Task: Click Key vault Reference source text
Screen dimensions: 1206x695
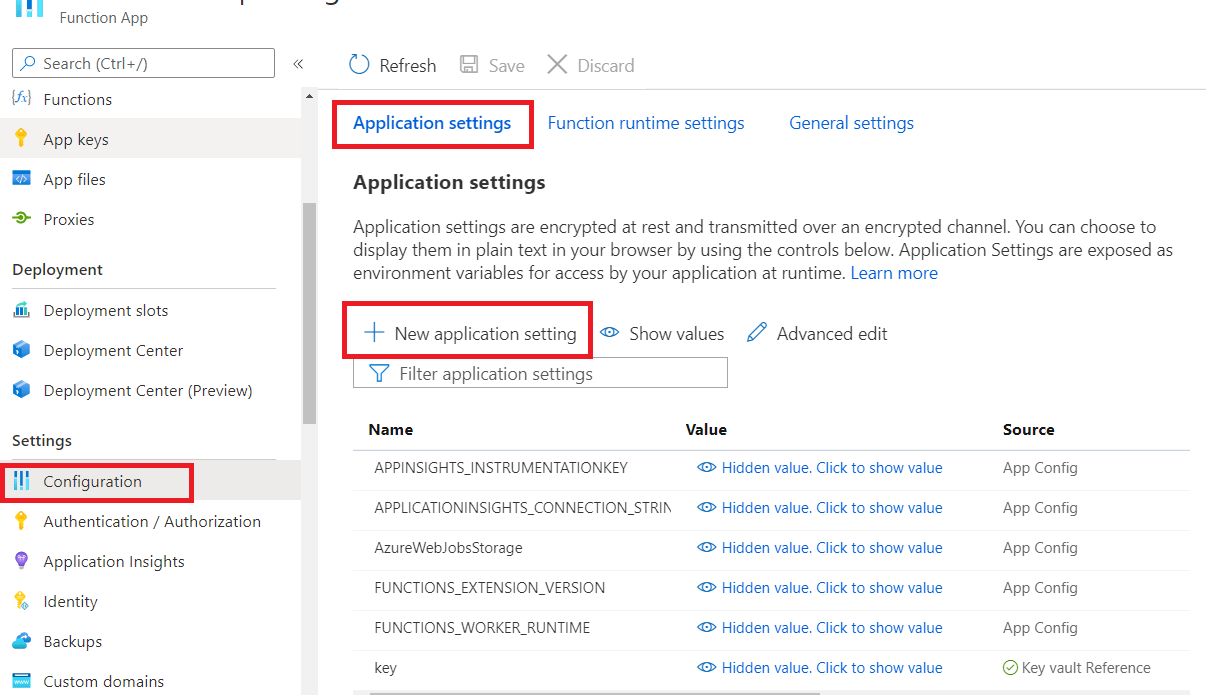Action: point(1086,668)
